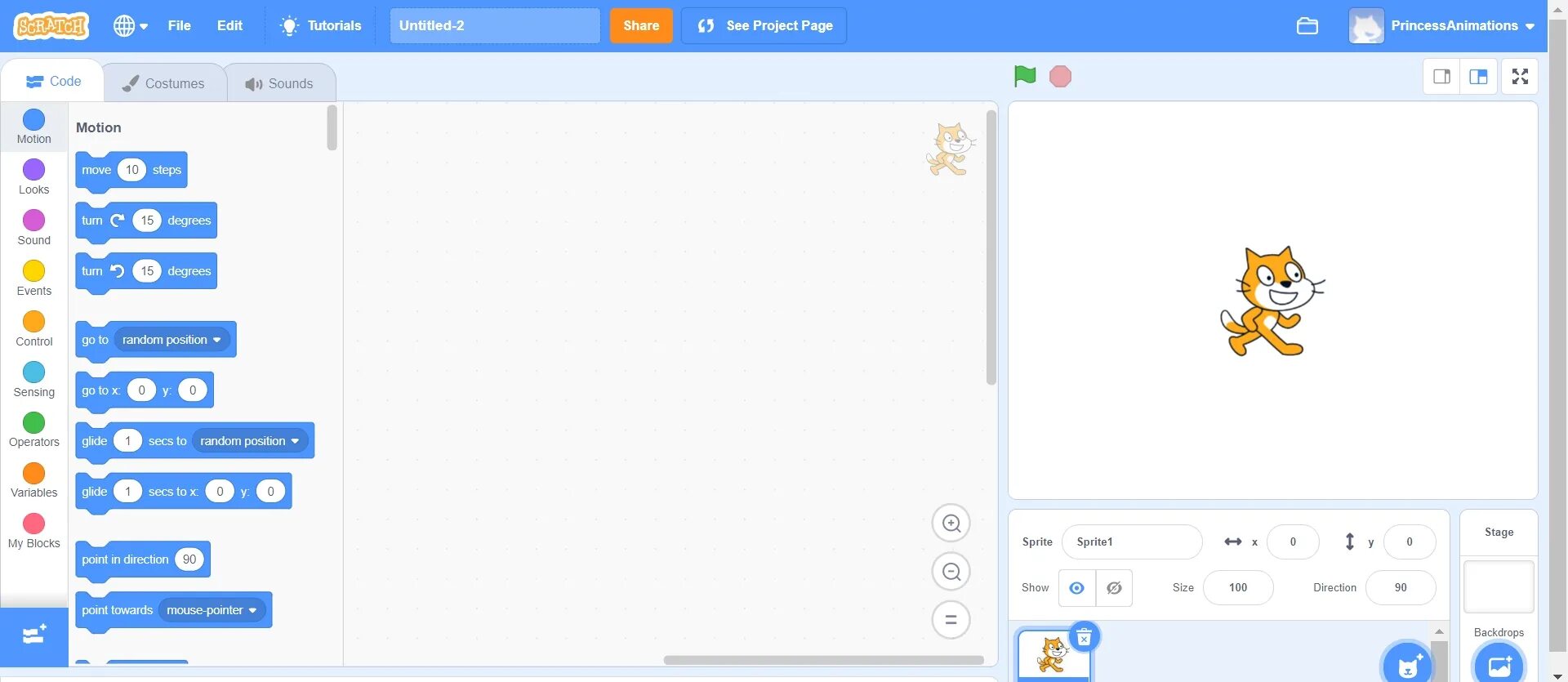Click the red stop sign button

(1060, 77)
